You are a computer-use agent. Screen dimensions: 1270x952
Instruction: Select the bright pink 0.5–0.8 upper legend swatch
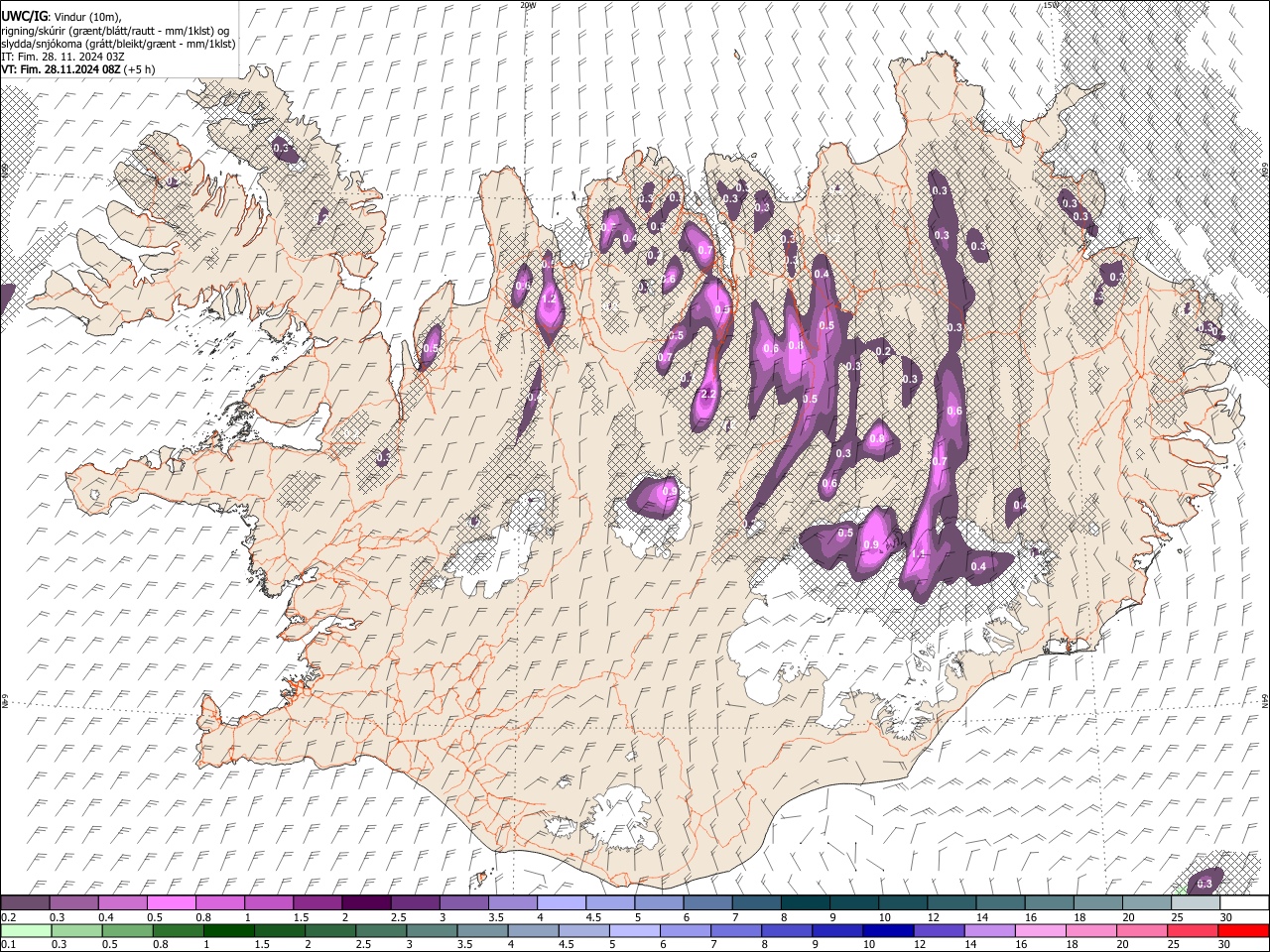(x=171, y=902)
